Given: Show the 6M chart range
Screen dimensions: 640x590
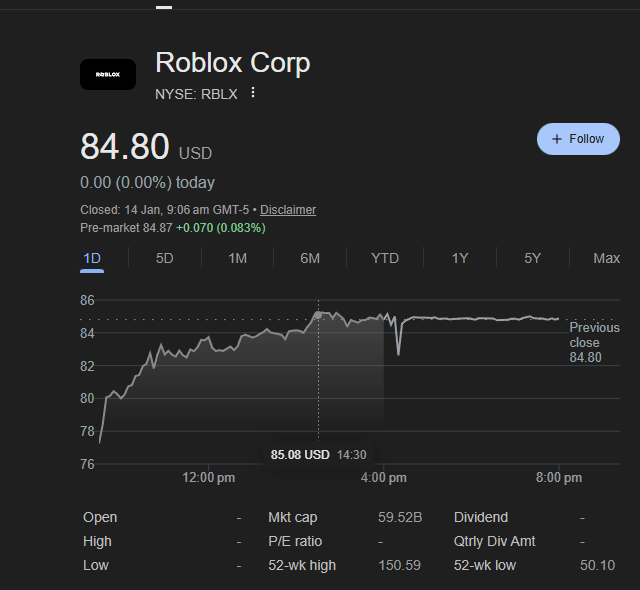Looking at the screenshot, I should (x=310, y=258).
